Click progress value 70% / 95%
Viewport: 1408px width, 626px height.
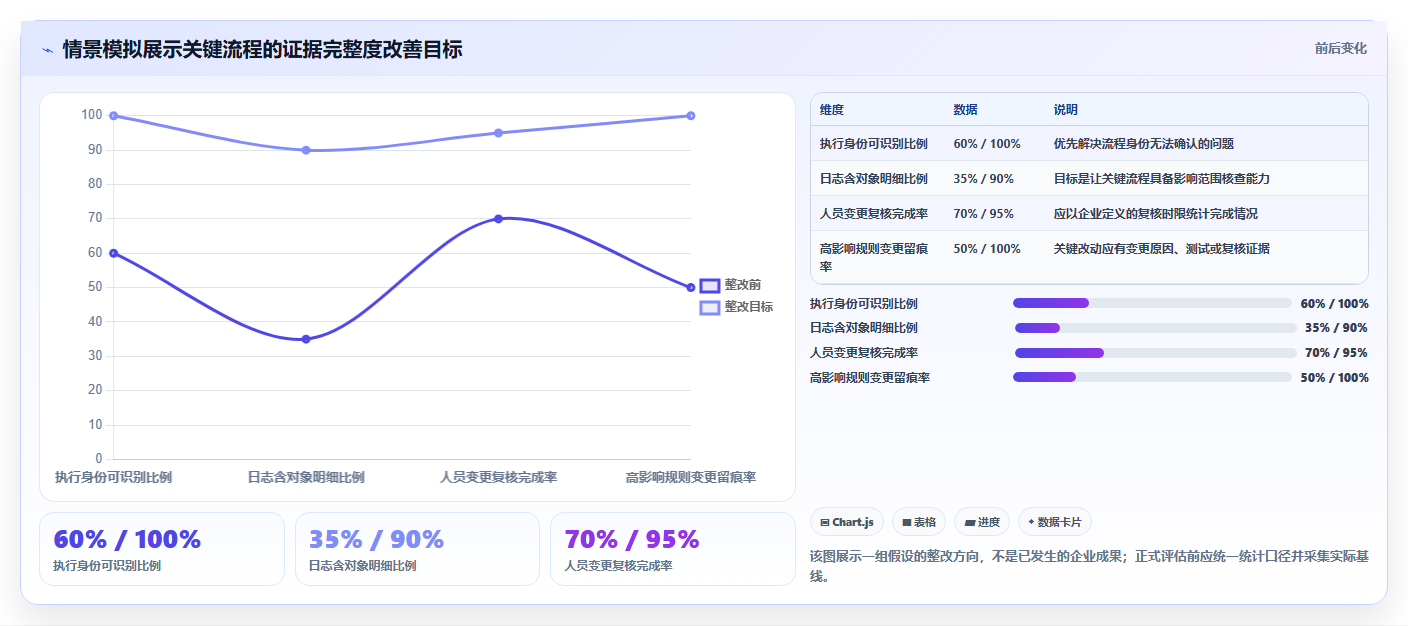[x=1336, y=353]
